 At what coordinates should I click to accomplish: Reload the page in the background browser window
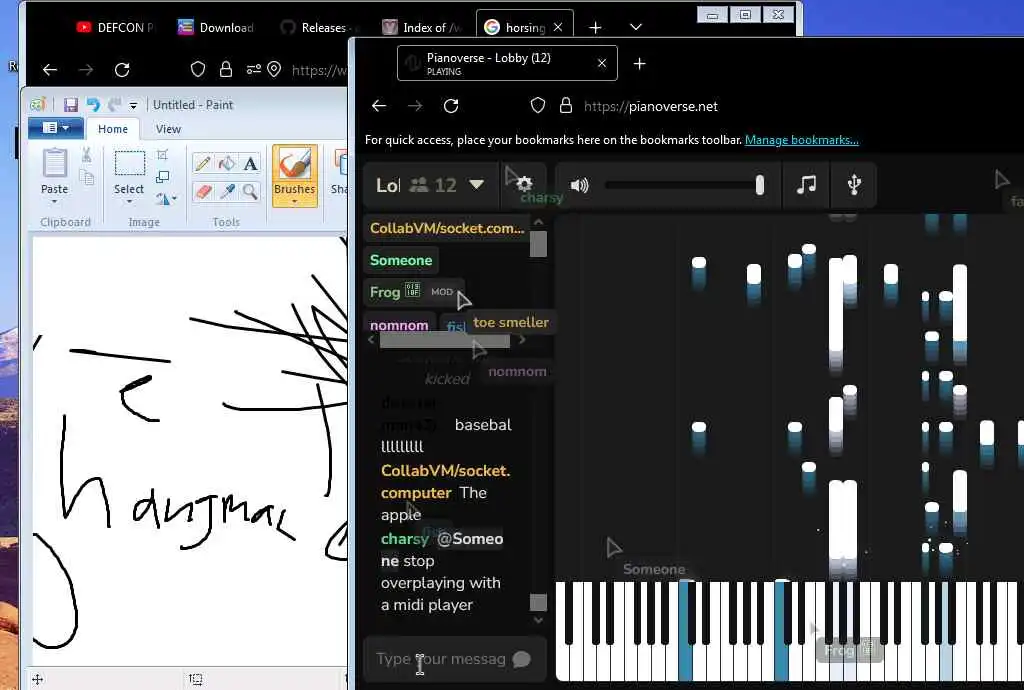click(122, 70)
